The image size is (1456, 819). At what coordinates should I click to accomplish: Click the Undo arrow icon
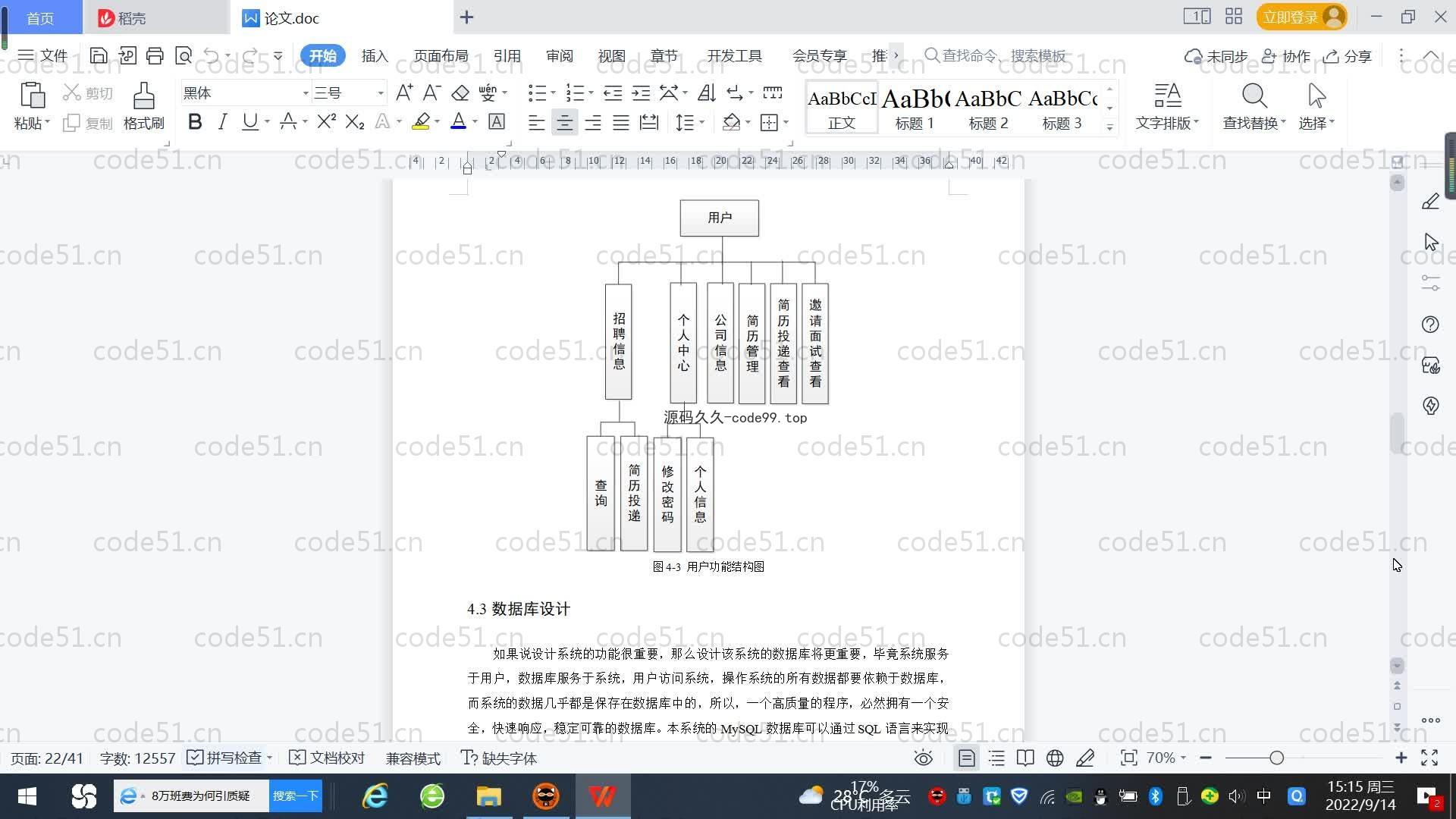(212, 55)
